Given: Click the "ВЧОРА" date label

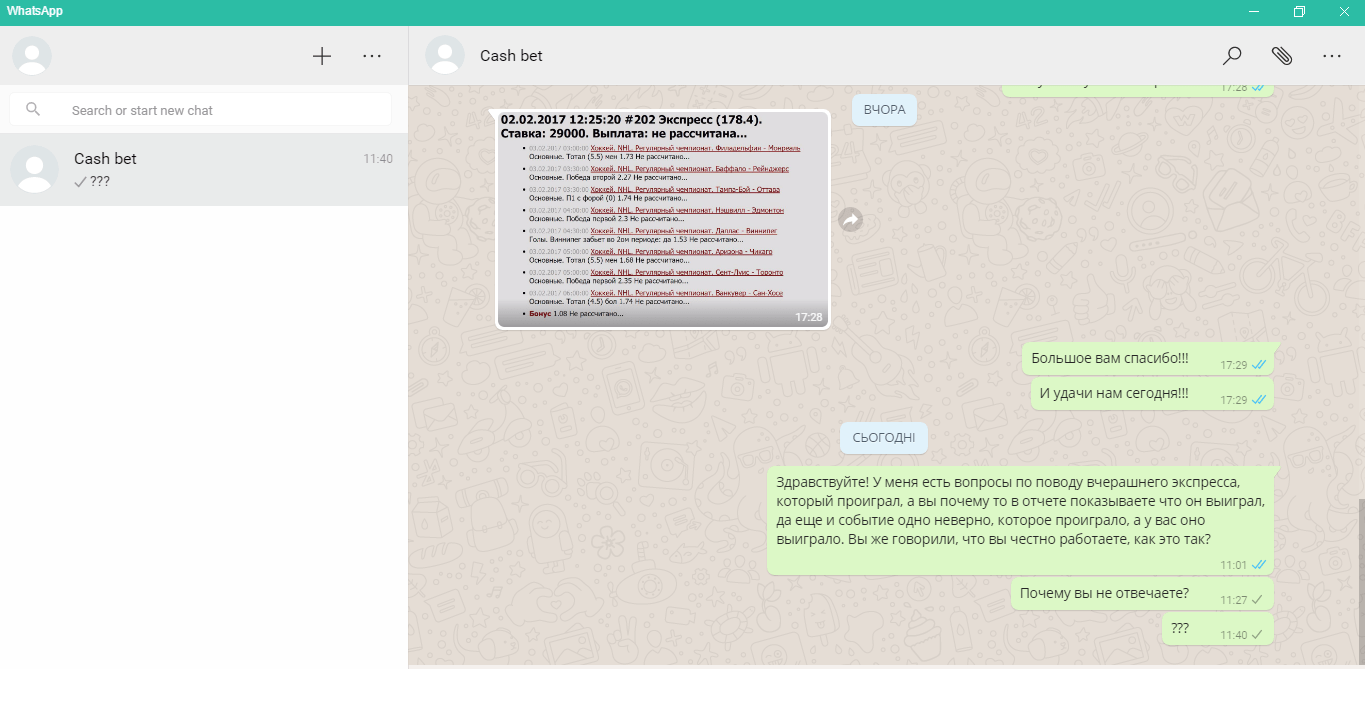Looking at the screenshot, I should tap(884, 110).
